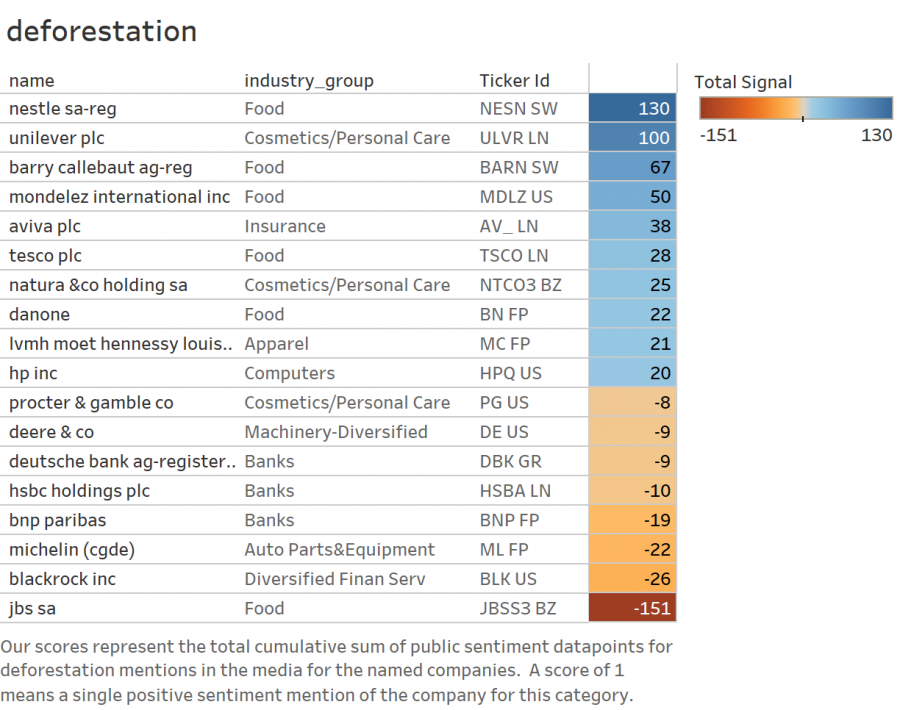Screen dimensions: 900x710
Task: Select the unilever plc score cell 100
Action: [632, 138]
